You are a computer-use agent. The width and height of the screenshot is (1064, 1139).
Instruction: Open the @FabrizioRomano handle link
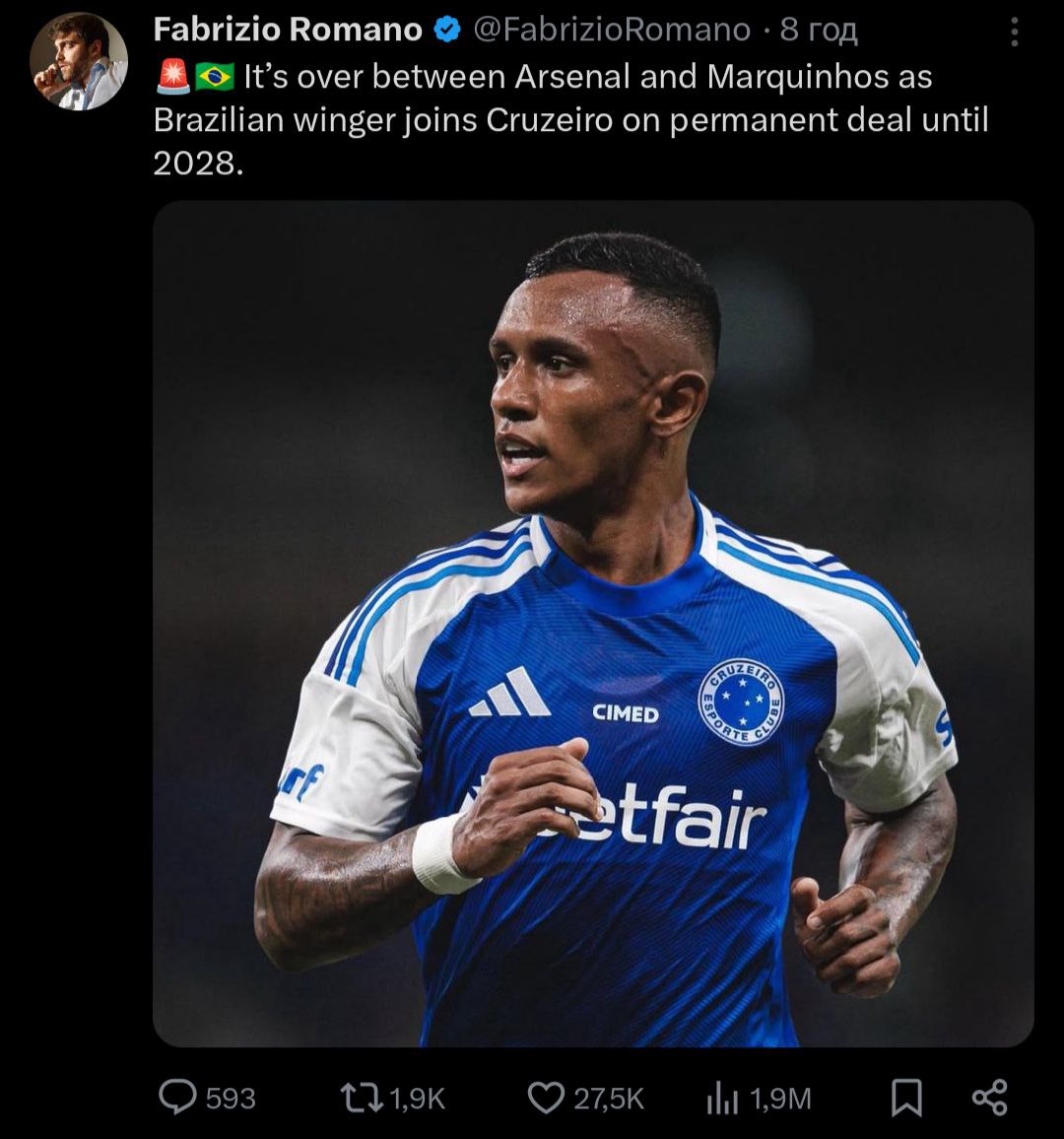click(x=612, y=31)
